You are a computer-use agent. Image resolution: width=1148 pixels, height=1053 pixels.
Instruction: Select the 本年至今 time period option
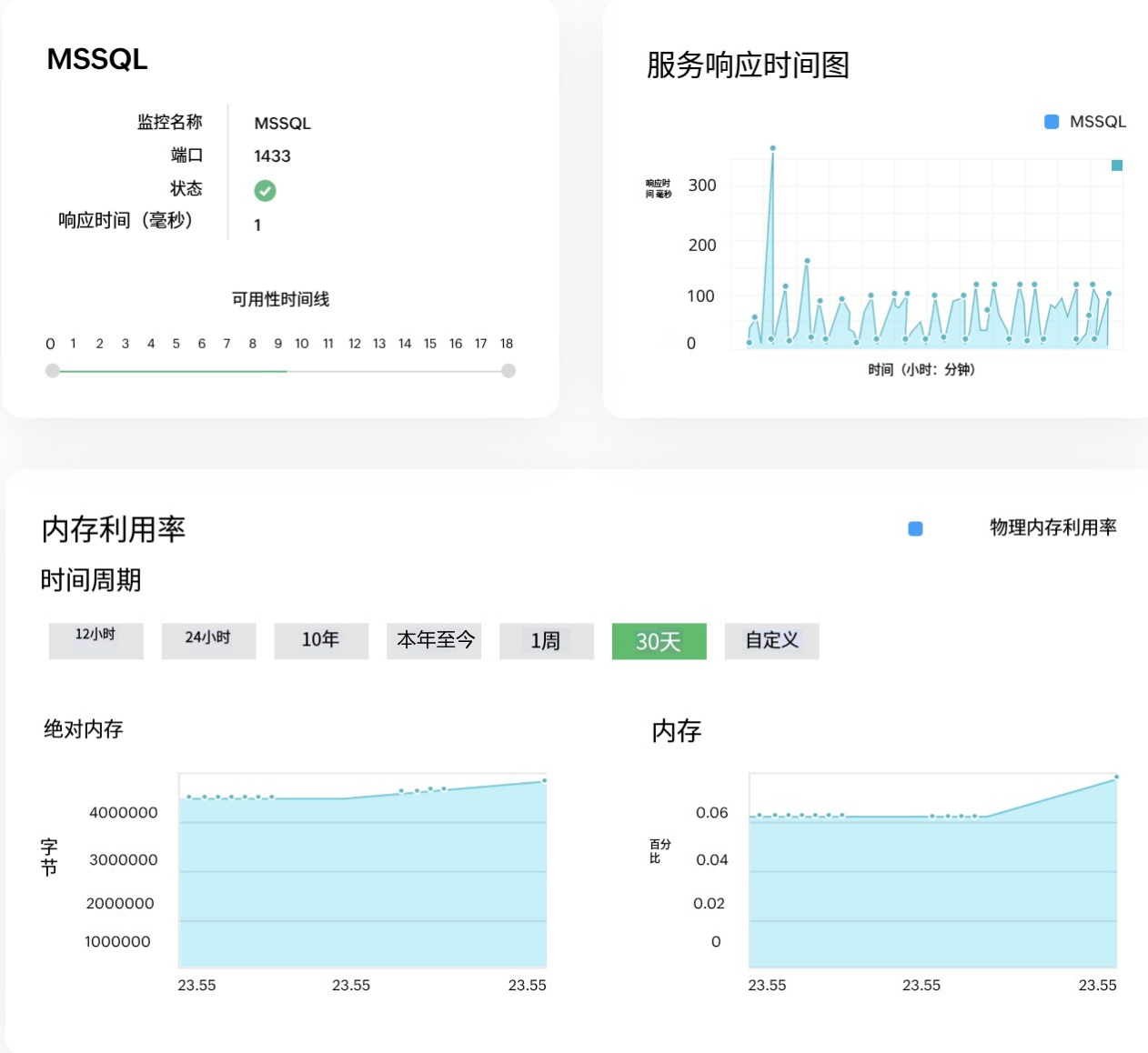coord(434,641)
